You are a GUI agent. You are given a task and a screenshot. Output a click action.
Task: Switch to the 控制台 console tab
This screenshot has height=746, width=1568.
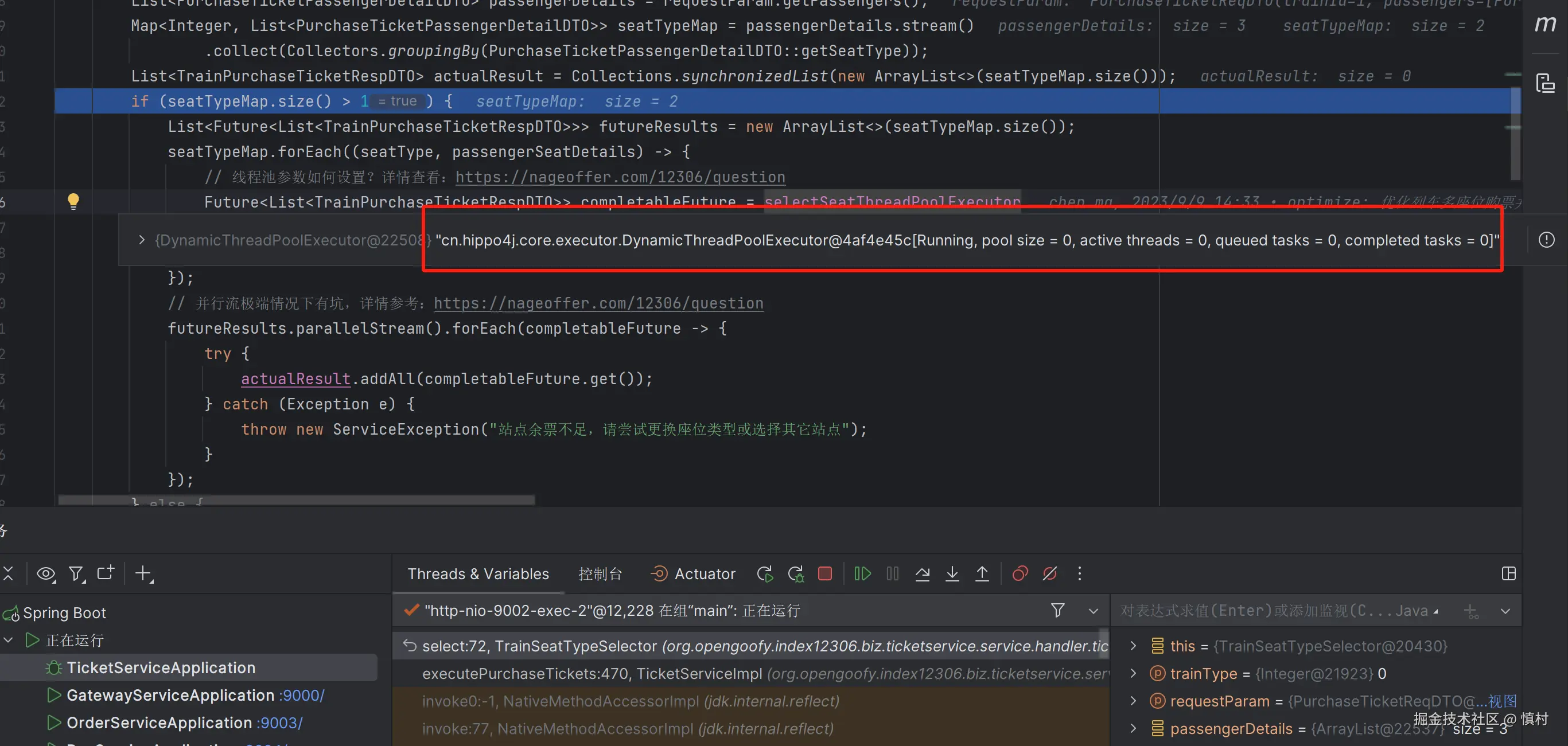(600, 574)
